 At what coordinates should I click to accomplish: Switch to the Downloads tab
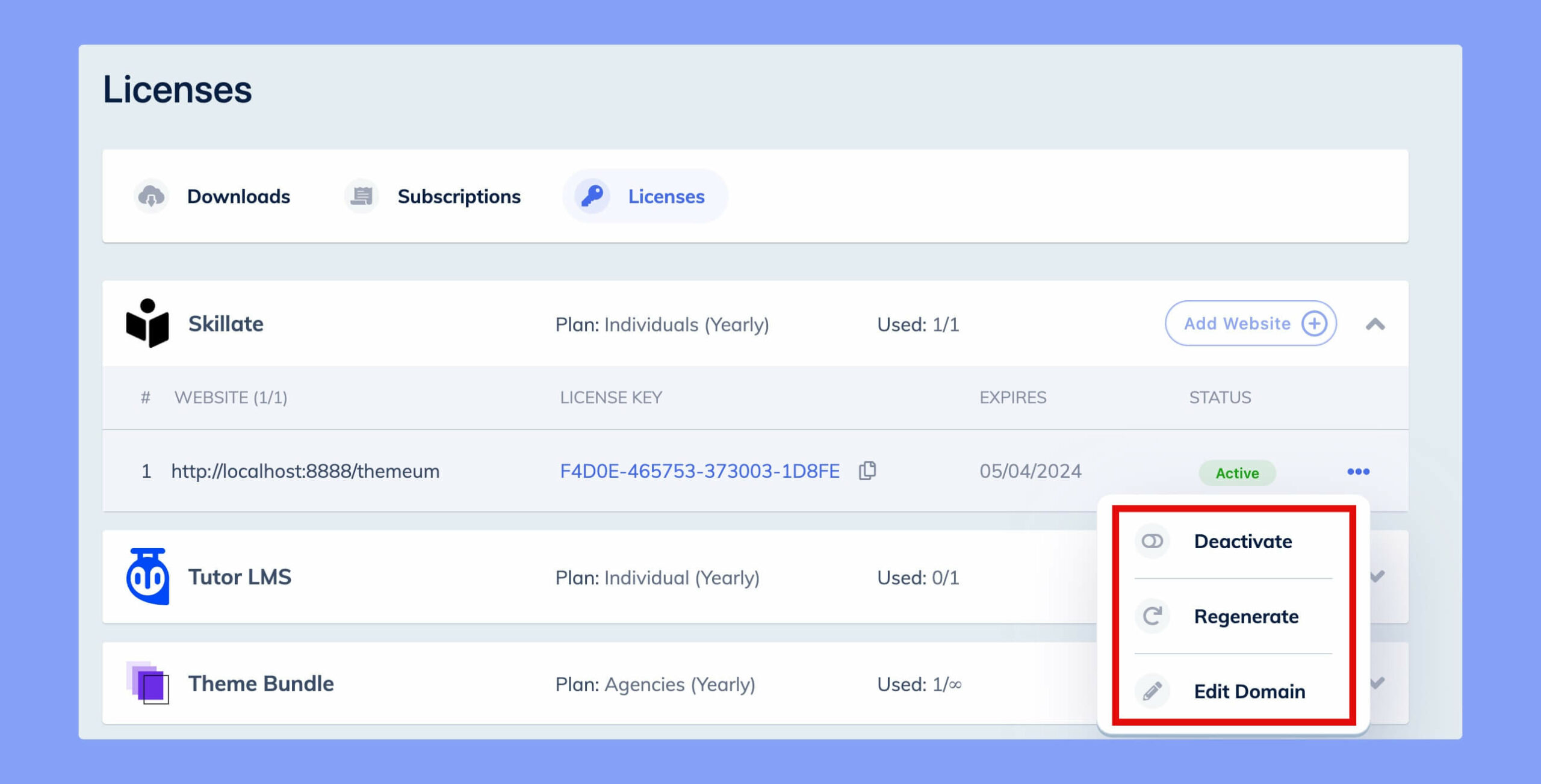212,196
